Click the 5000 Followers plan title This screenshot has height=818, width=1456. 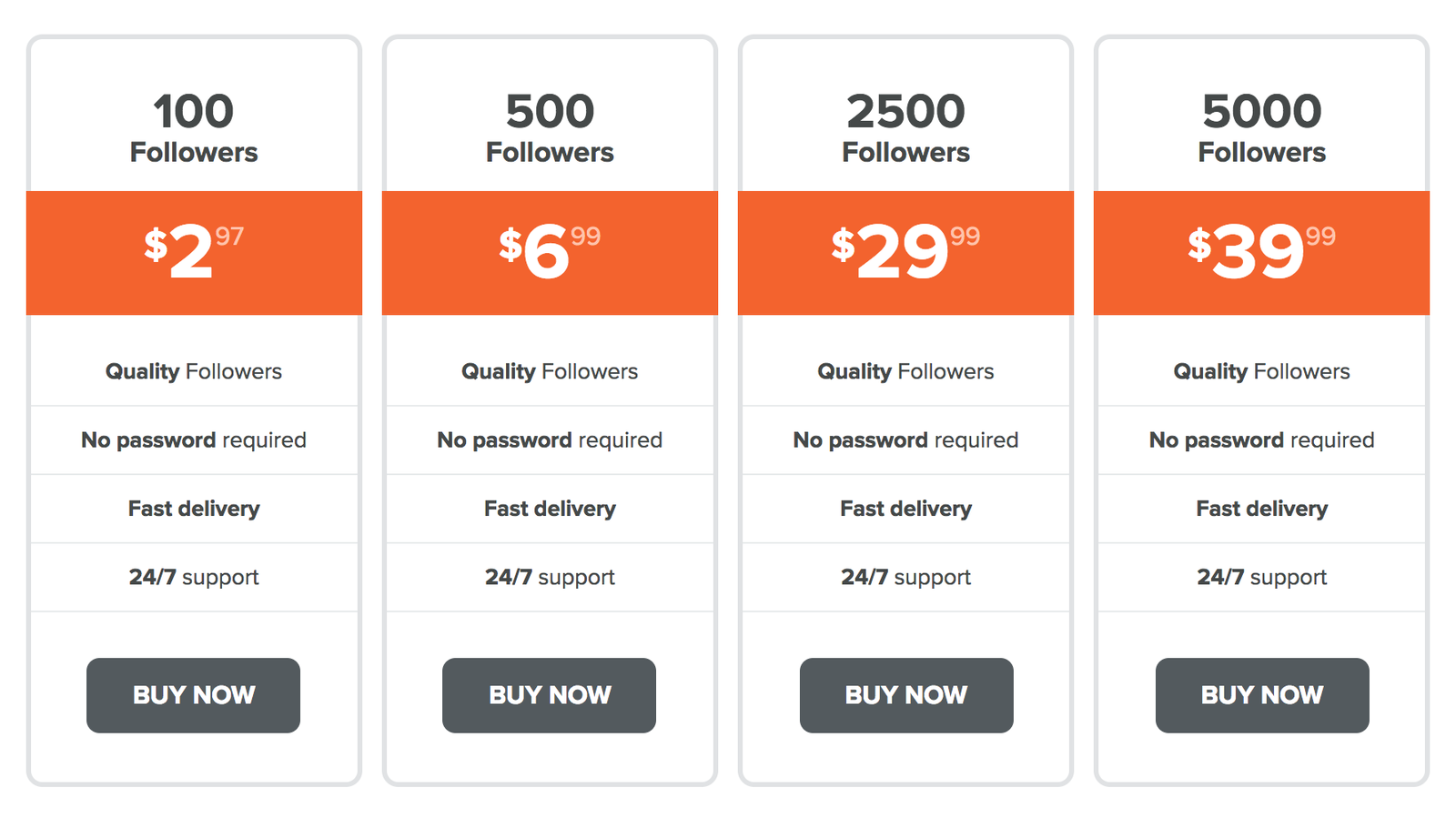tap(1261, 128)
